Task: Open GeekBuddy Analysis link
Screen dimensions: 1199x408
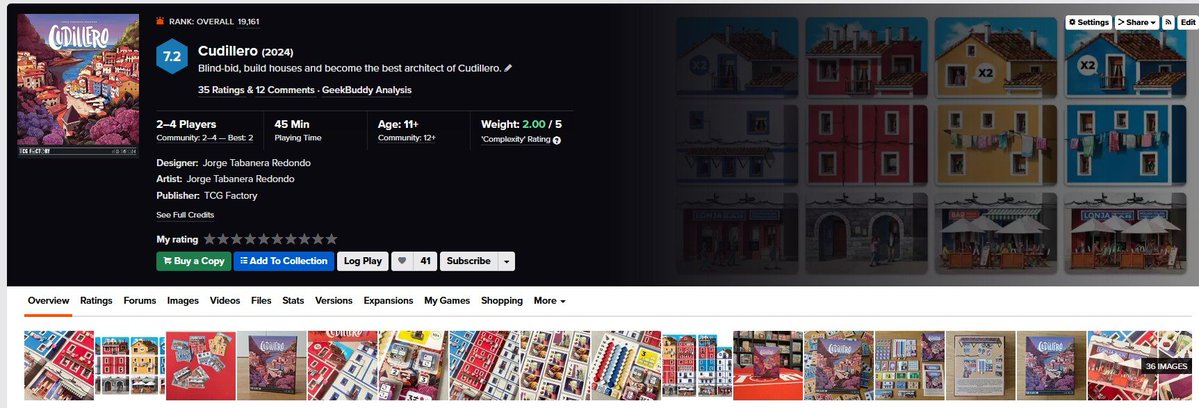Action: tap(366, 89)
